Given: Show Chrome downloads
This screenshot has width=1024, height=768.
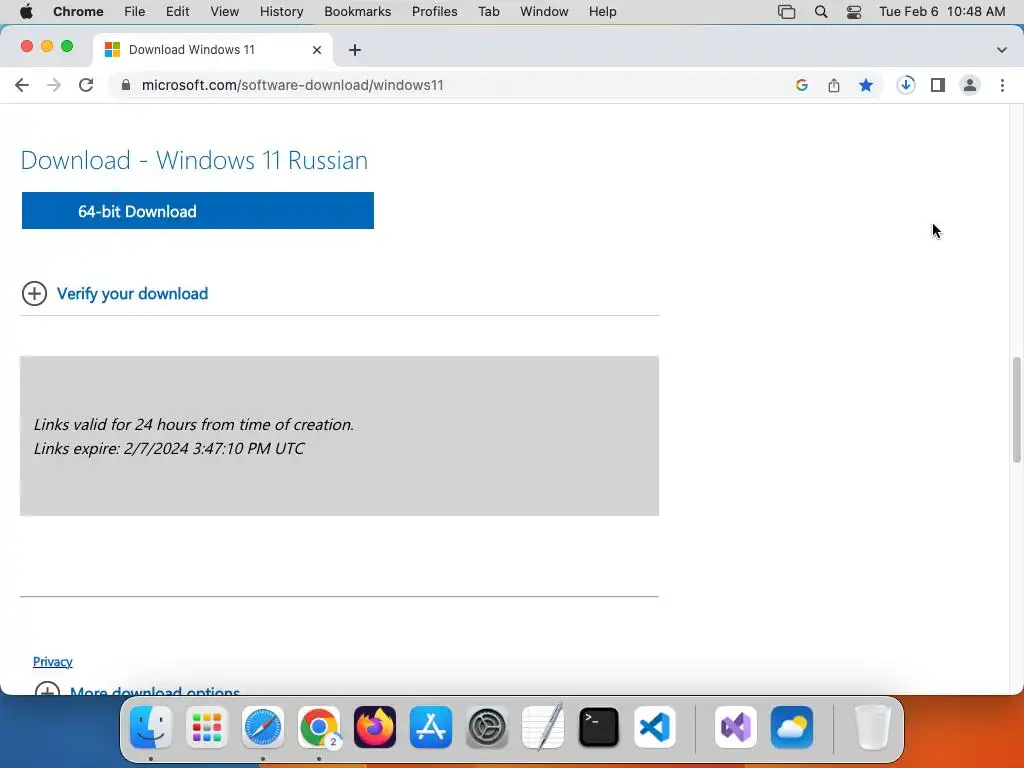Looking at the screenshot, I should [906, 85].
